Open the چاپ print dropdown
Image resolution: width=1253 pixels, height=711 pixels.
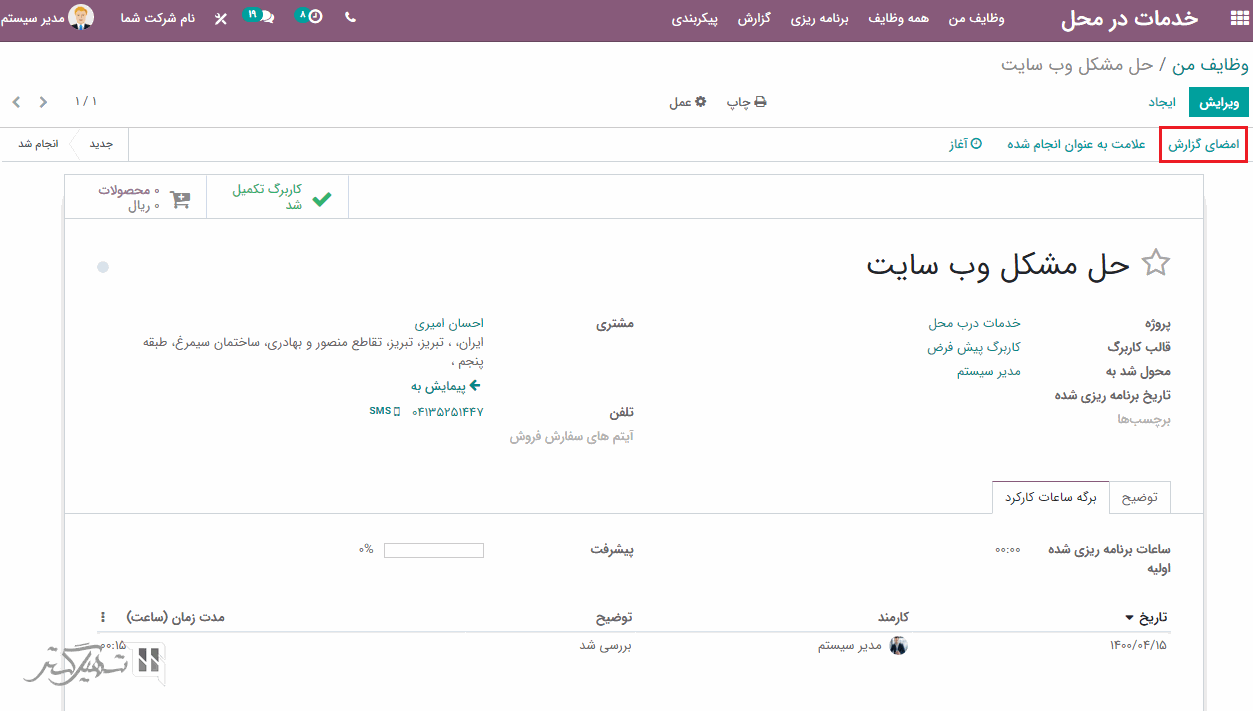(x=746, y=102)
